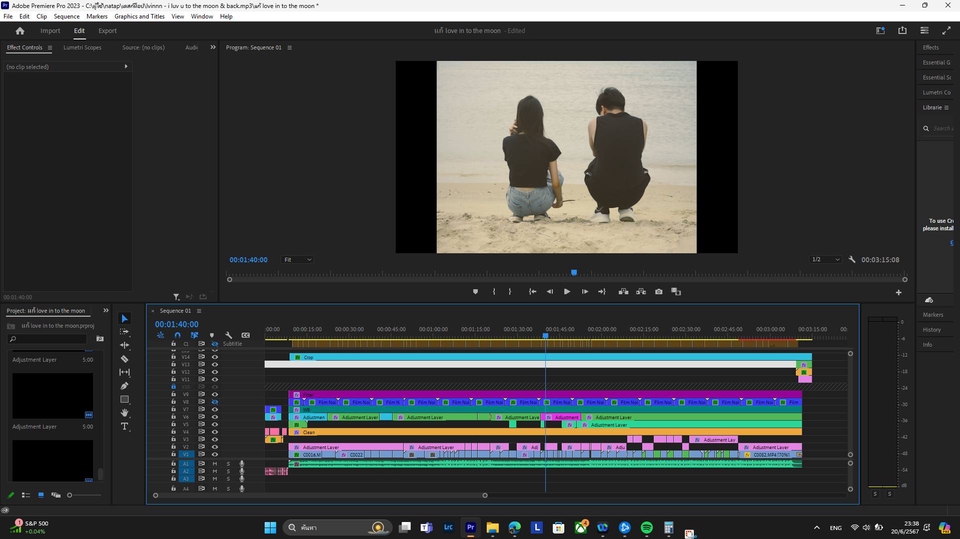Open the Quick Export share icon
This screenshot has width=960, height=539.
click(x=902, y=31)
